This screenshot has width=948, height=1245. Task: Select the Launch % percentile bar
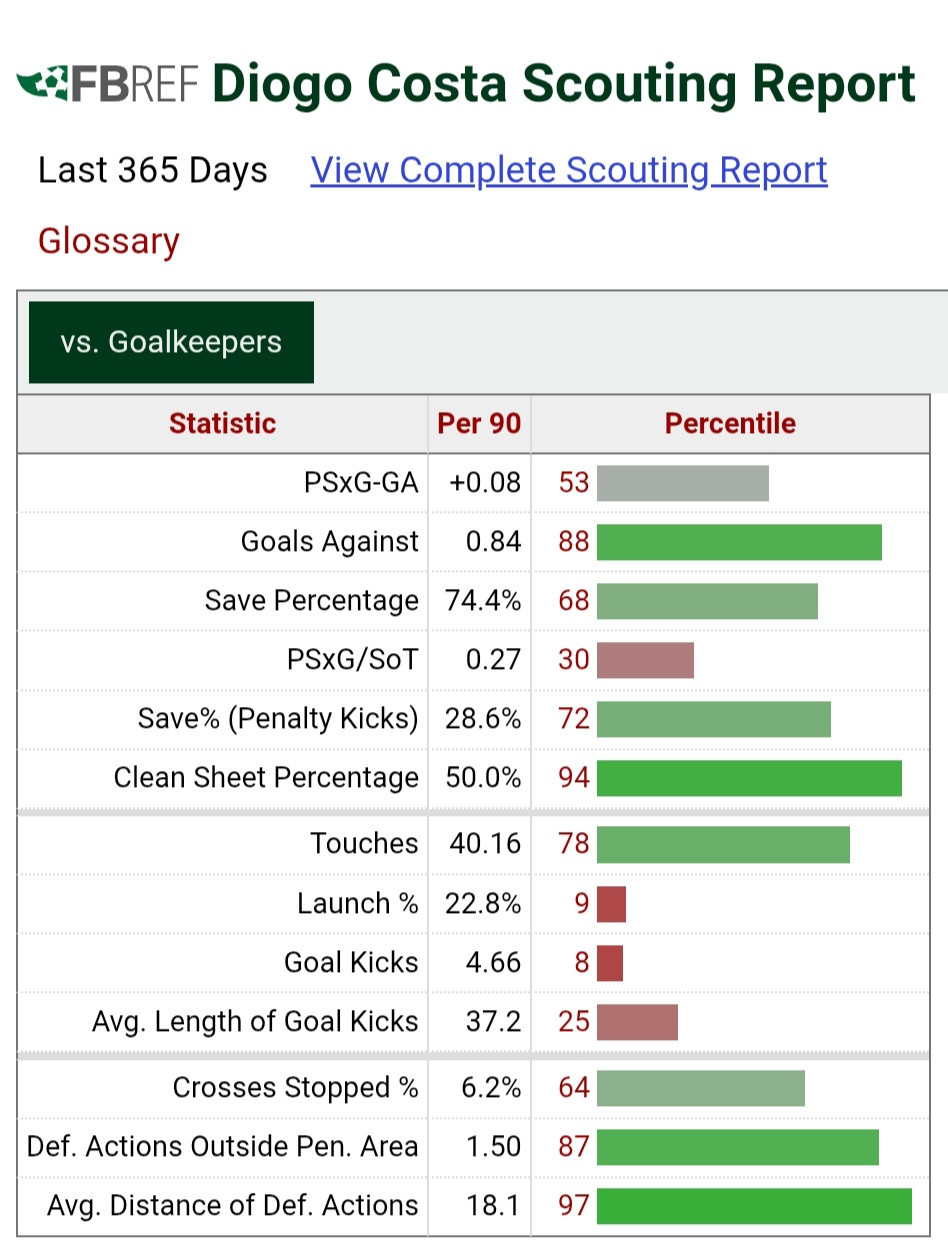[611, 904]
